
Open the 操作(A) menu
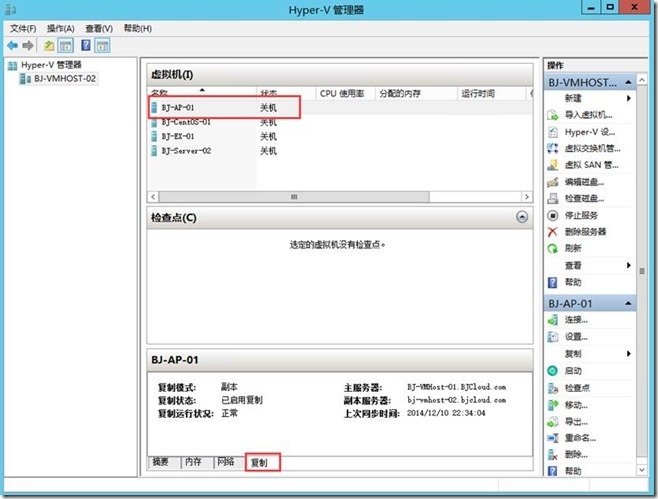[60, 29]
